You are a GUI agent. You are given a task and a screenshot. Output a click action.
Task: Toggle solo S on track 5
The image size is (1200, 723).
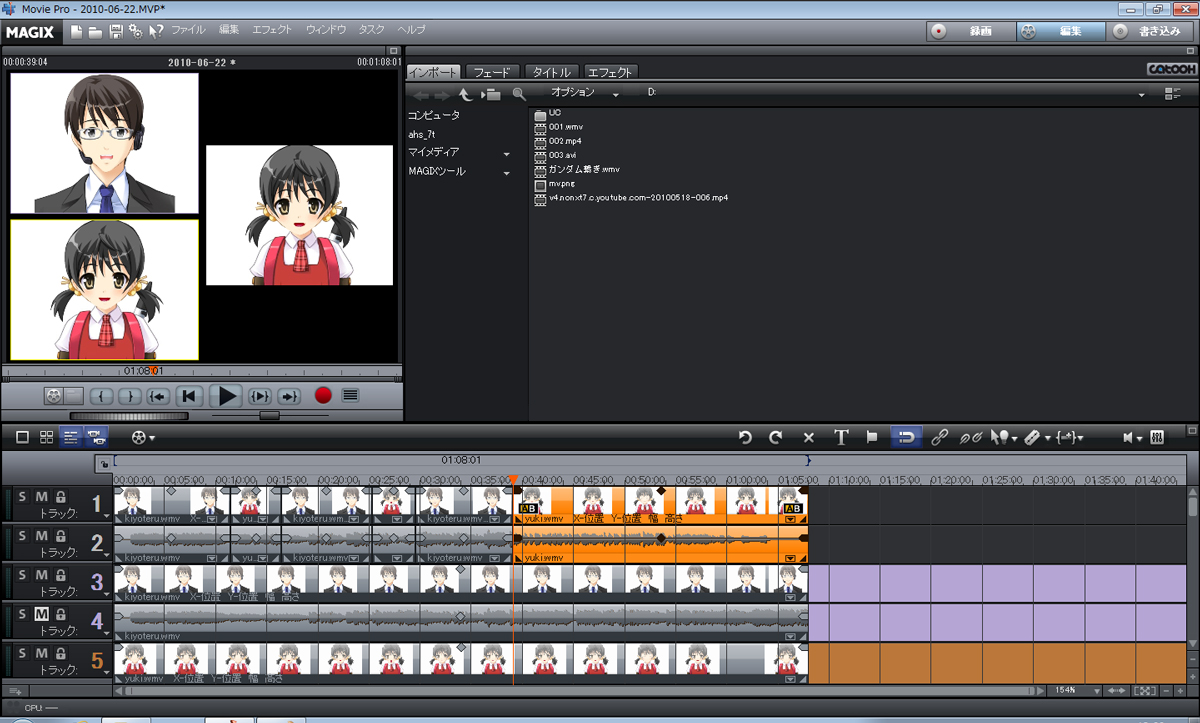point(23,653)
